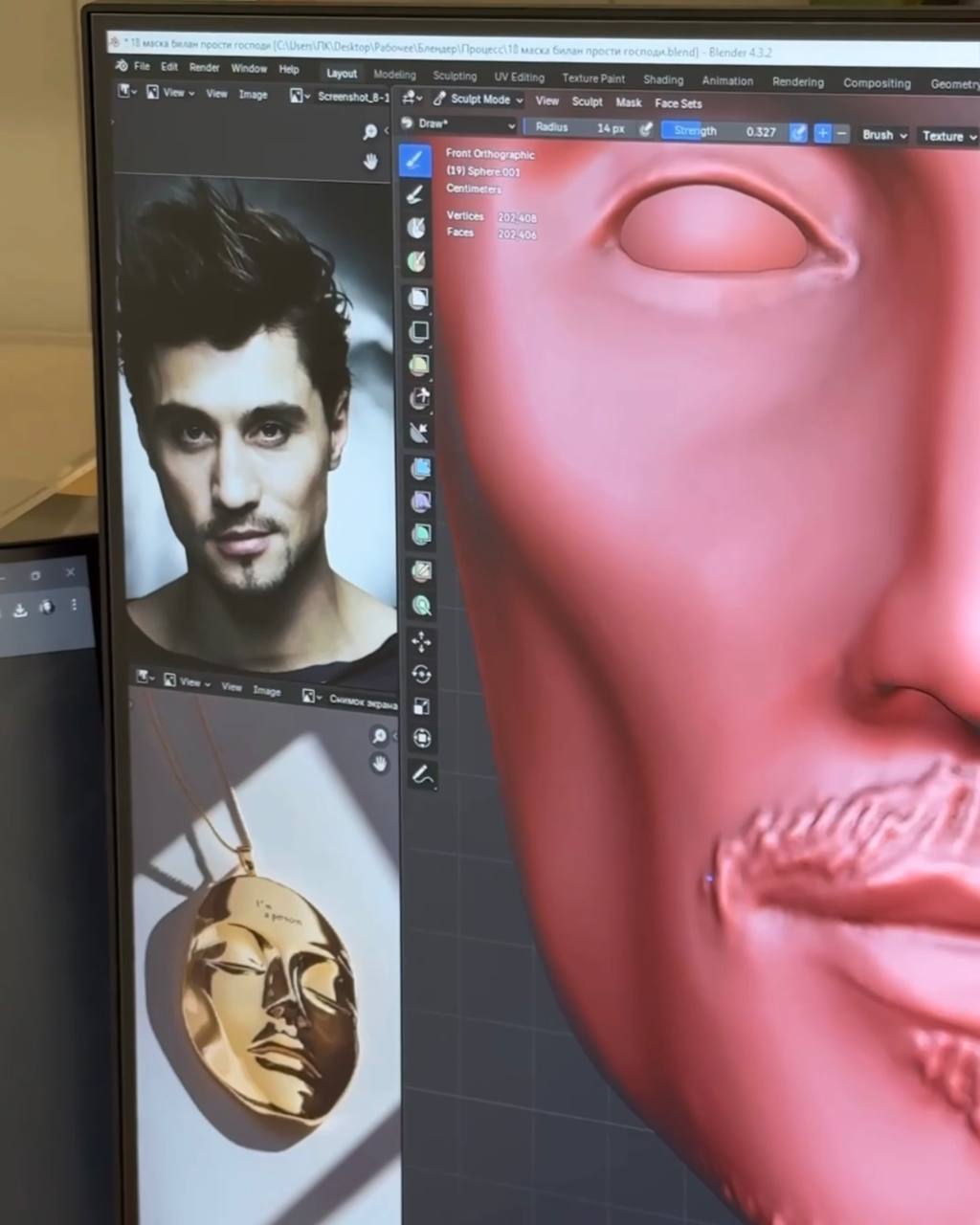Select the Move transform tool
This screenshot has width=980, height=1225.
(421, 641)
